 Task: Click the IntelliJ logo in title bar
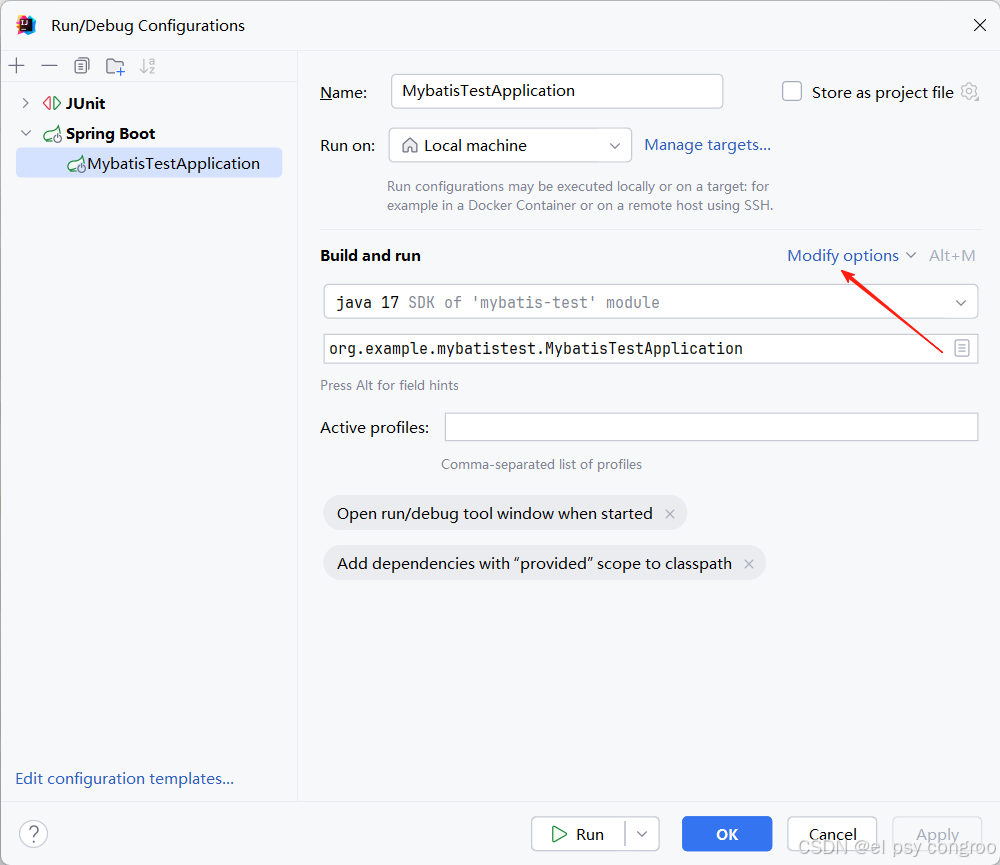26,26
